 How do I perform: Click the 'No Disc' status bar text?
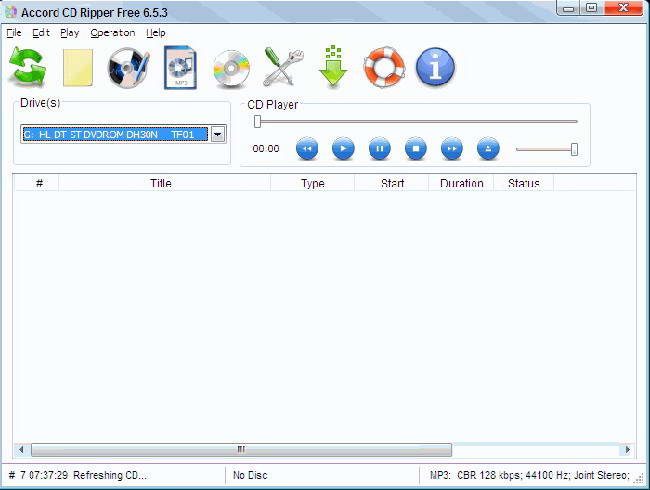point(250,475)
